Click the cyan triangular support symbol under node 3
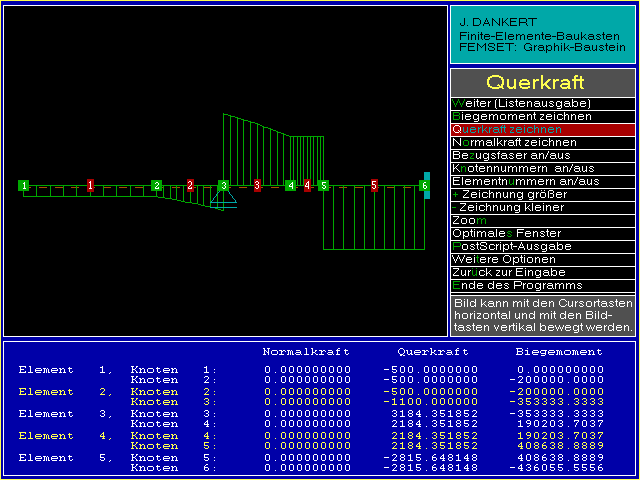The width and height of the screenshot is (640, 480). click(224, 199)
